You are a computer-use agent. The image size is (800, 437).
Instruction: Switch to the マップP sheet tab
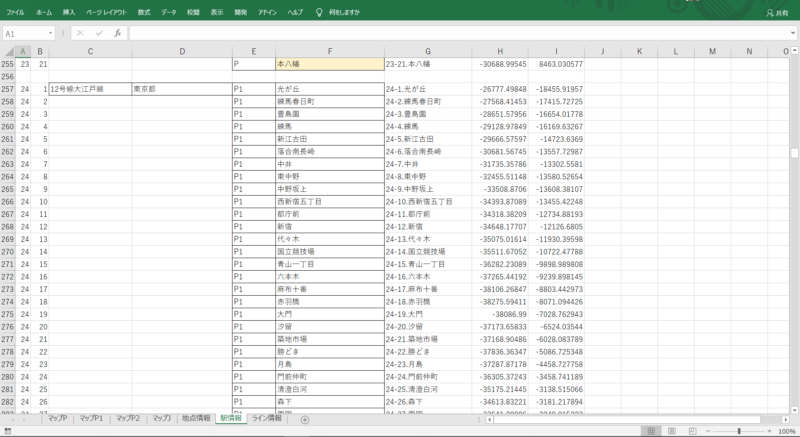(x=57, y=419)
